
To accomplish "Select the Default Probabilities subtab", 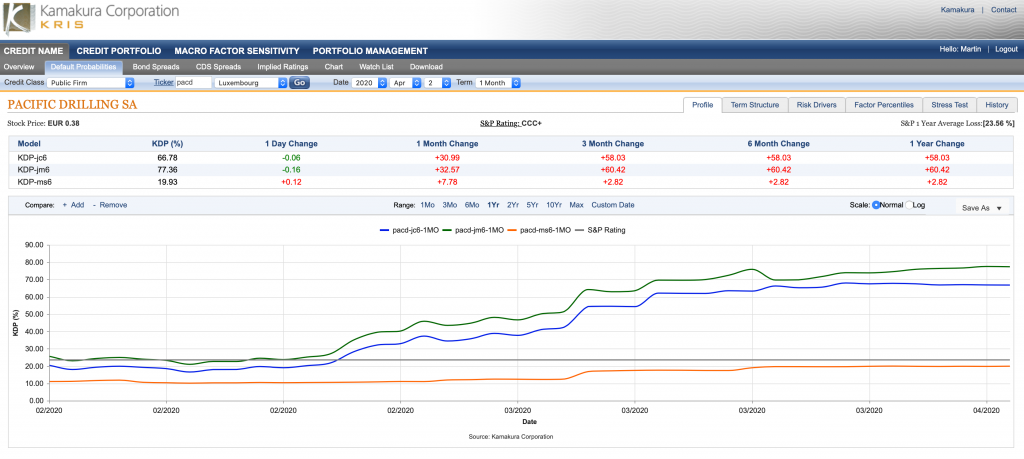I will [84, 67].
